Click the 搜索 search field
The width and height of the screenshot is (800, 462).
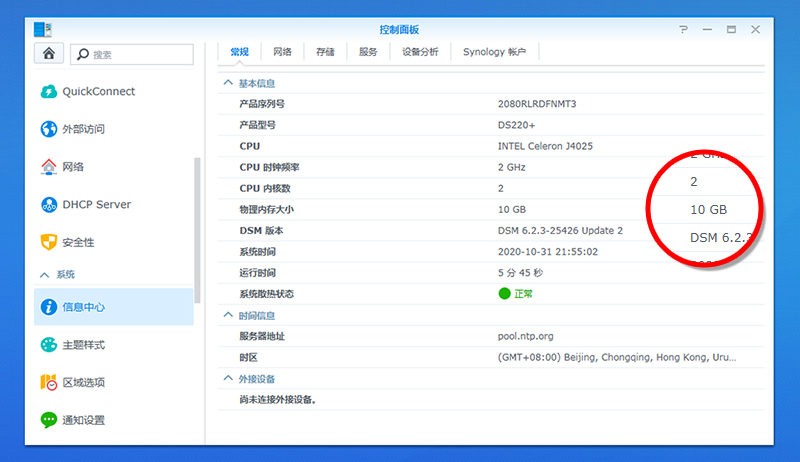click(x=139, y=54)
